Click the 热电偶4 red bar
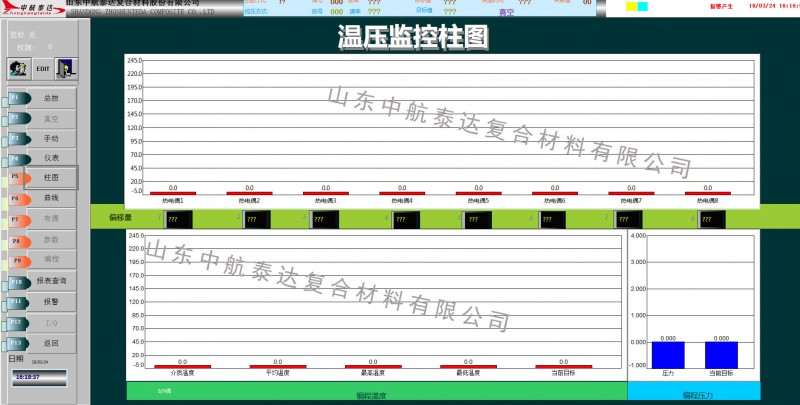The width and height of the screenshot is (800, 405). 402,193
